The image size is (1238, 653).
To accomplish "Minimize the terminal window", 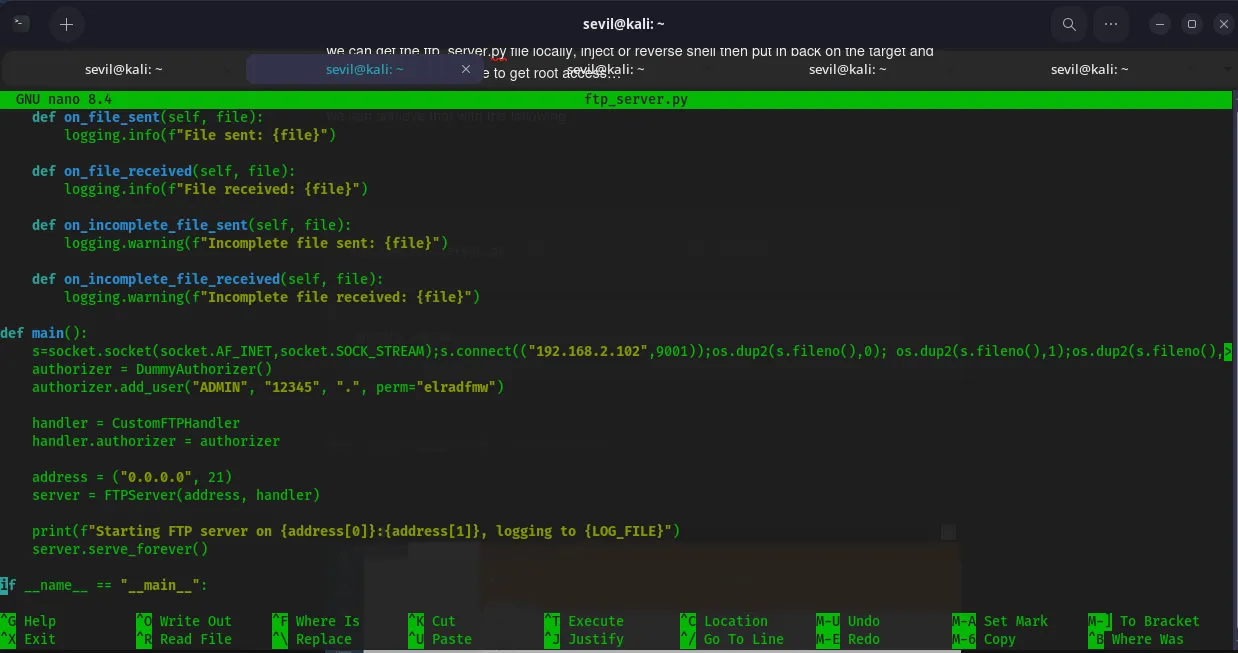I will click(1159, 24).
